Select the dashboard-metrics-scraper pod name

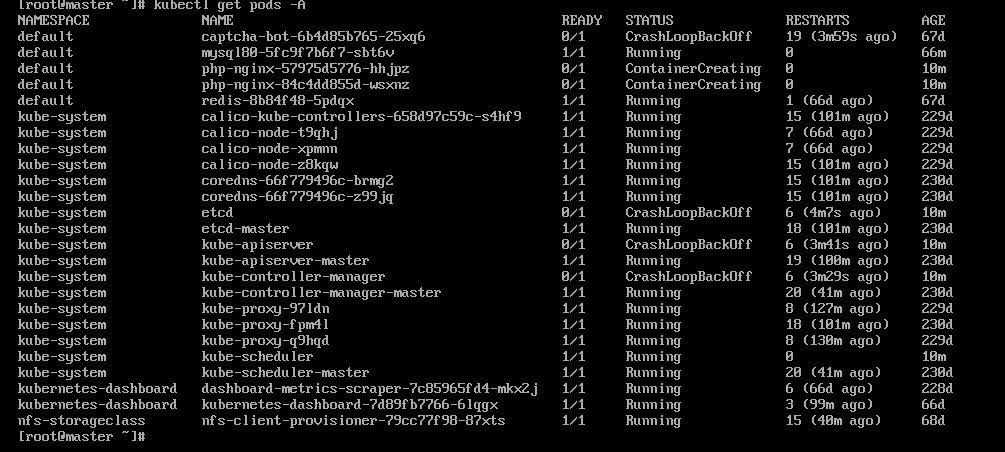point(369,388)
